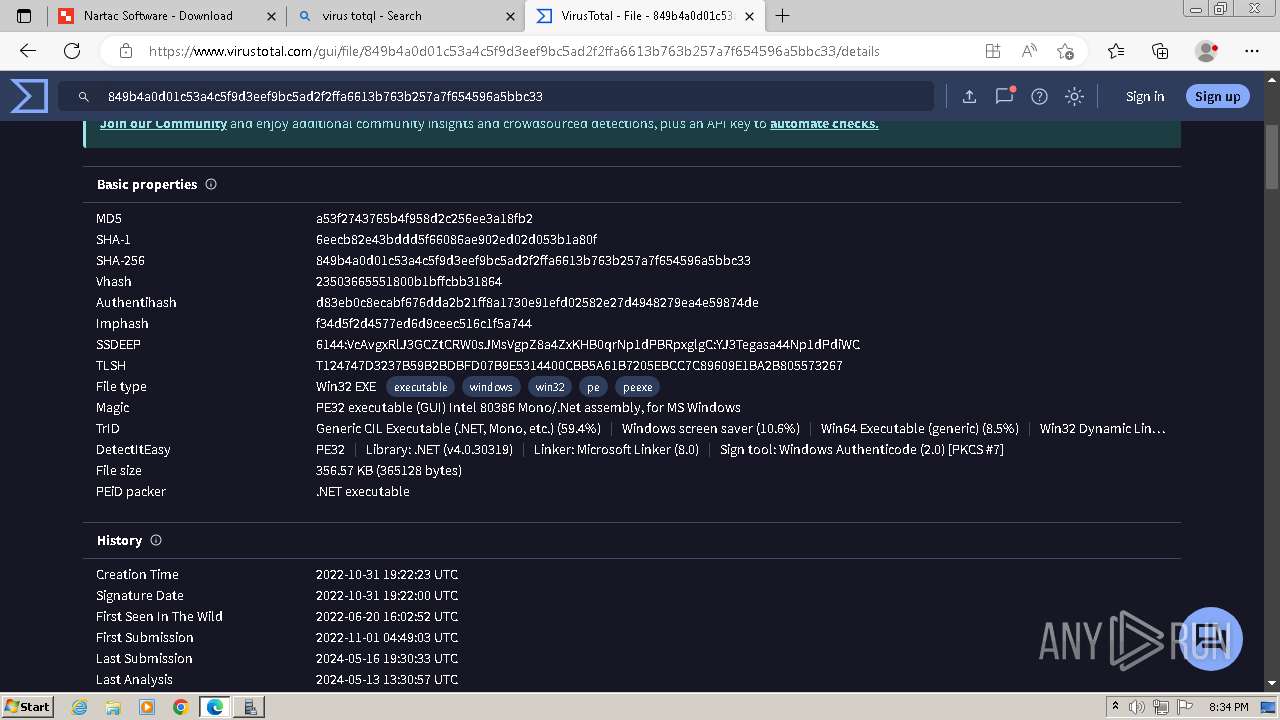Click the Authentihash value
The width and height of the screenshot is (1280, 720).
click(x=537, y=302)
